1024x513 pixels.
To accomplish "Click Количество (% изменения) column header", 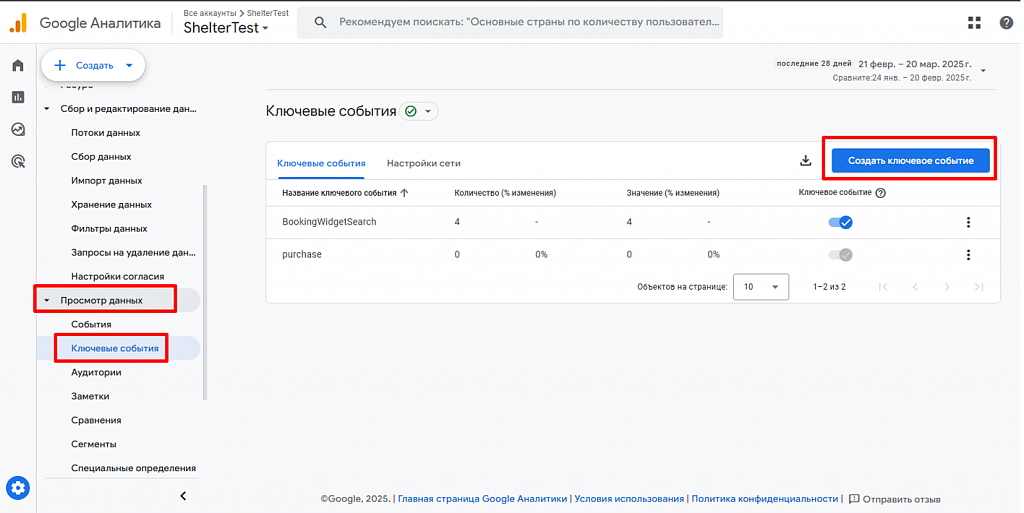I will [505, 193].
